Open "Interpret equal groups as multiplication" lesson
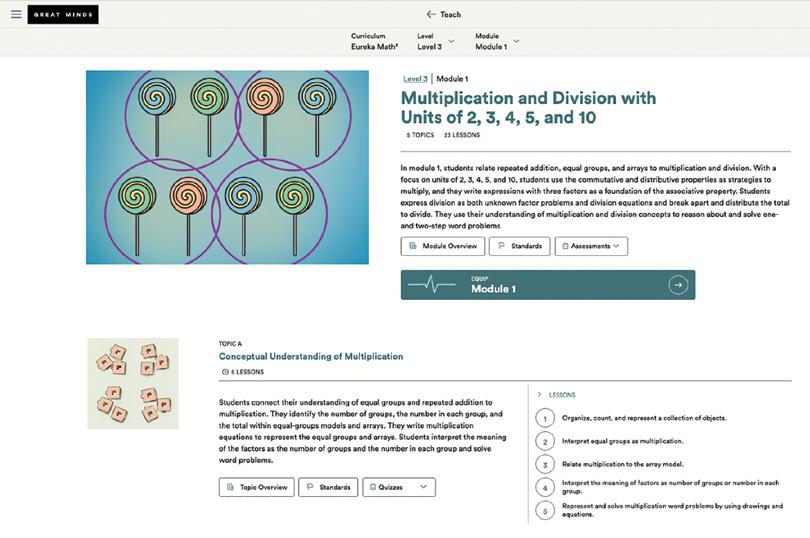810x538 pixels. click(622, 441)
